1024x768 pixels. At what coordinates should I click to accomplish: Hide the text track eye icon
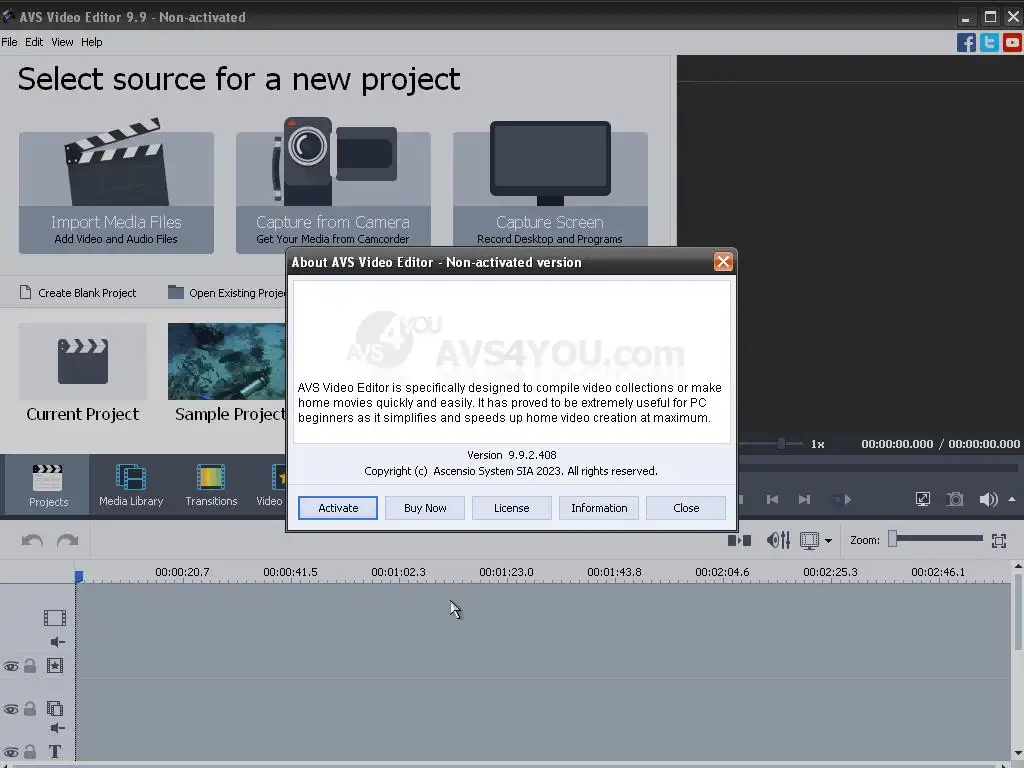click(x=11, y=752)
